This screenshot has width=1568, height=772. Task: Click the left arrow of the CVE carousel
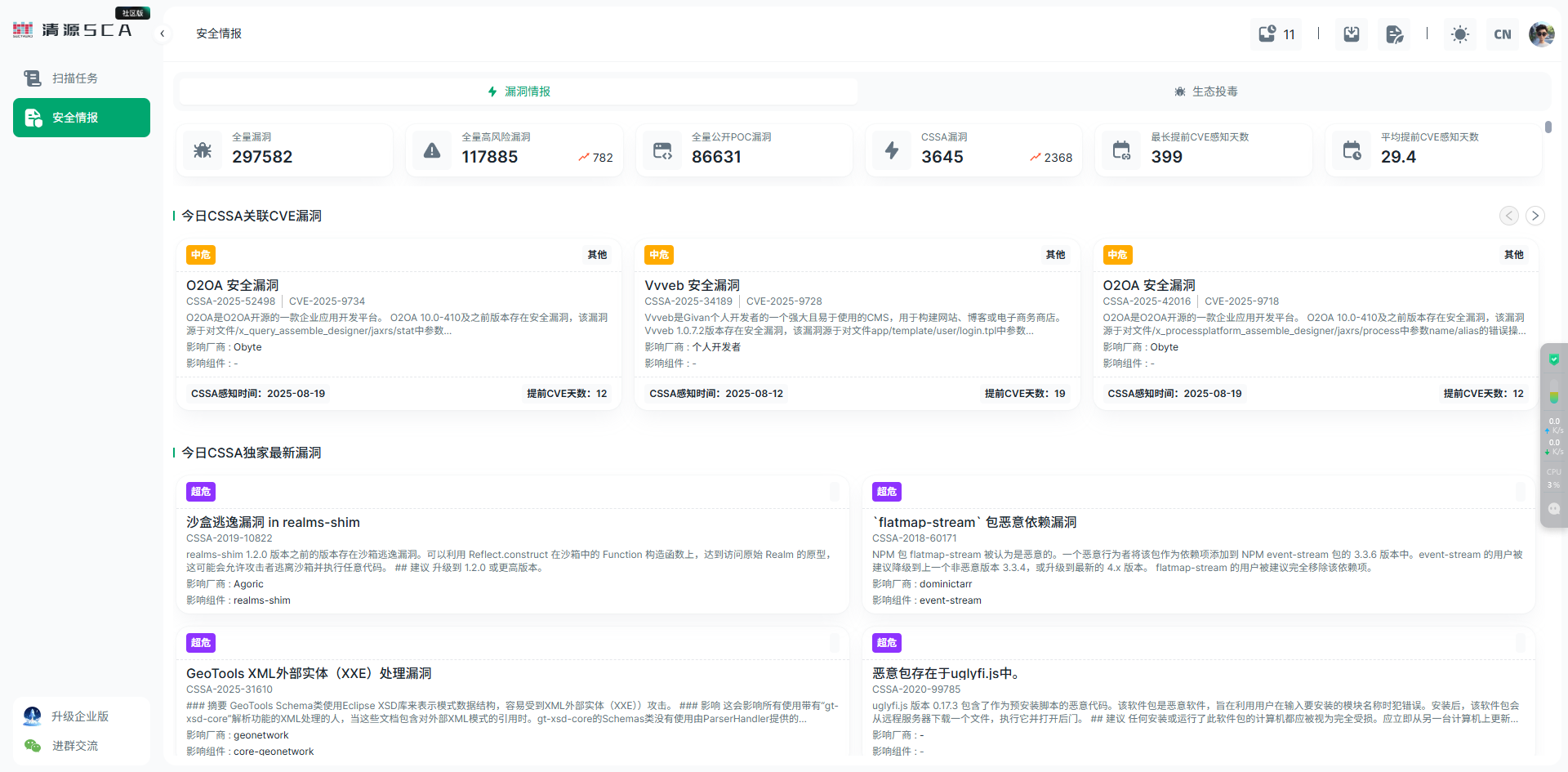coord(1507,215)
